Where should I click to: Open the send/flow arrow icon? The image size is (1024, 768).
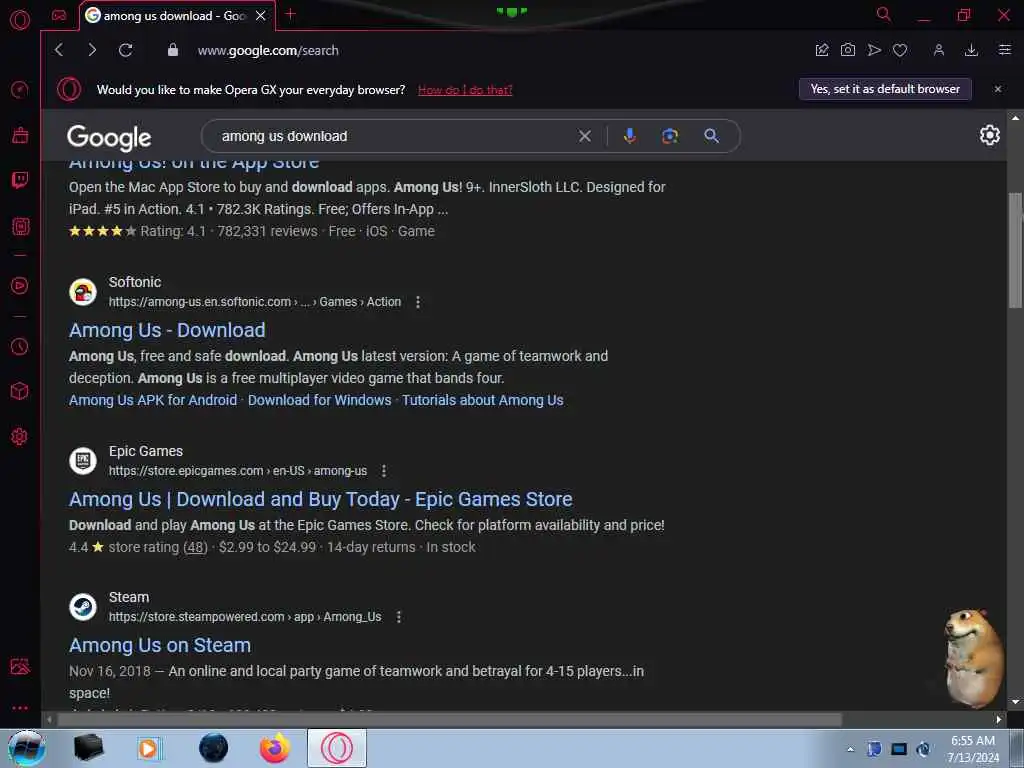[874, 50]
